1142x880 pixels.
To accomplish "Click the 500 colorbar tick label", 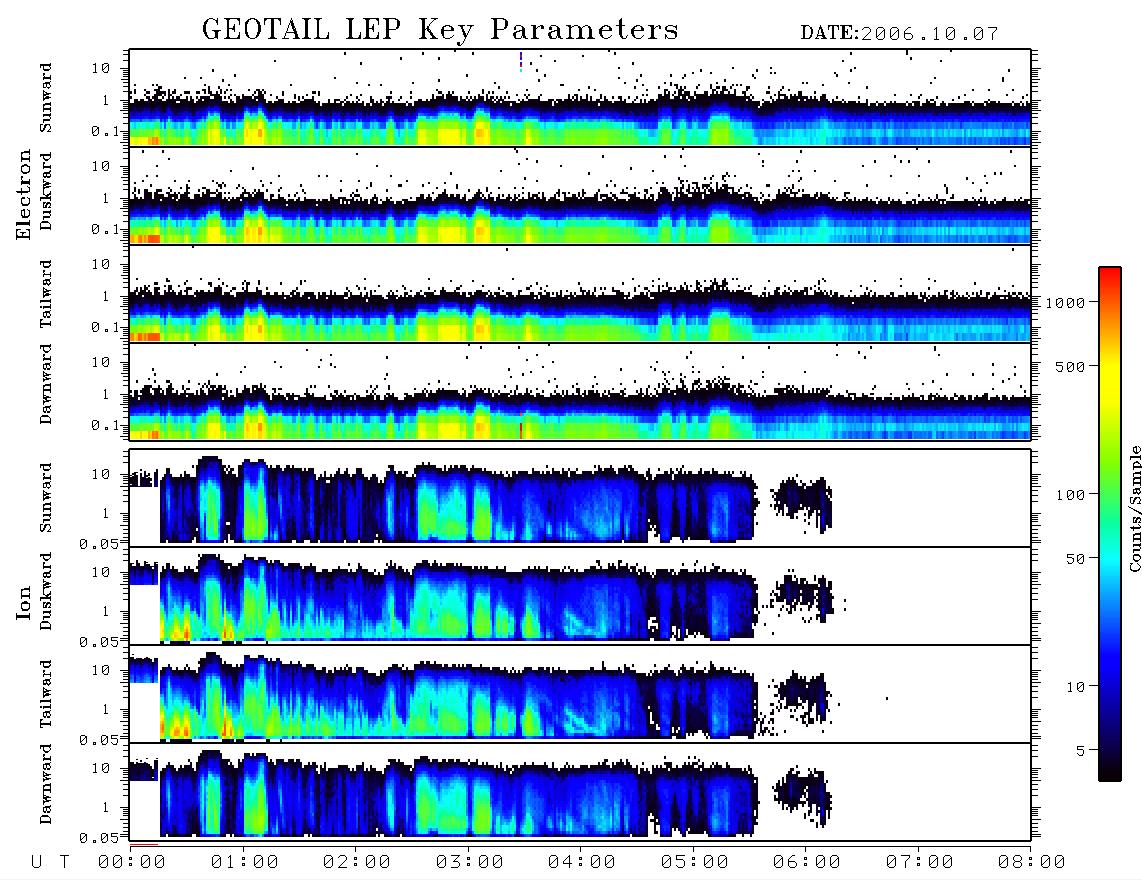I will pos(1071,366).
